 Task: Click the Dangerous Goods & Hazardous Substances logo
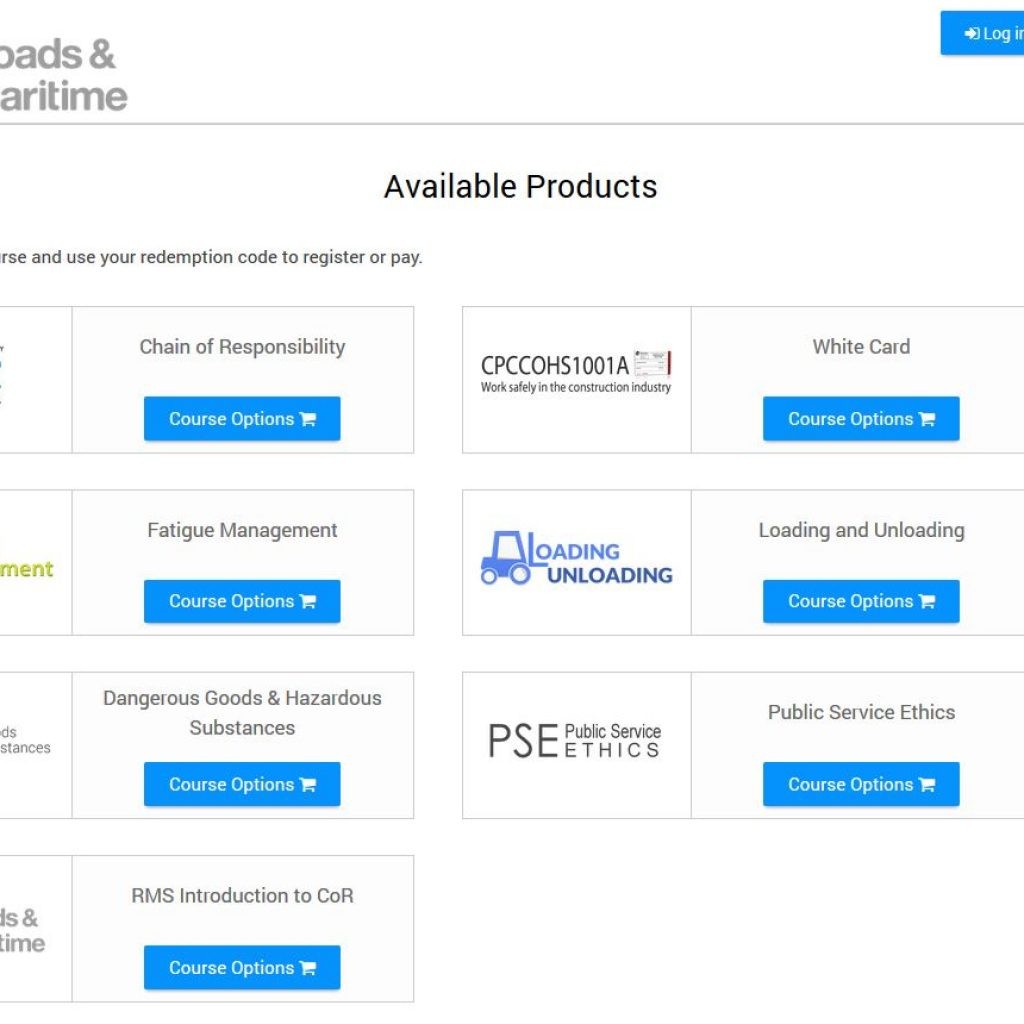click(x=25, y=738)
